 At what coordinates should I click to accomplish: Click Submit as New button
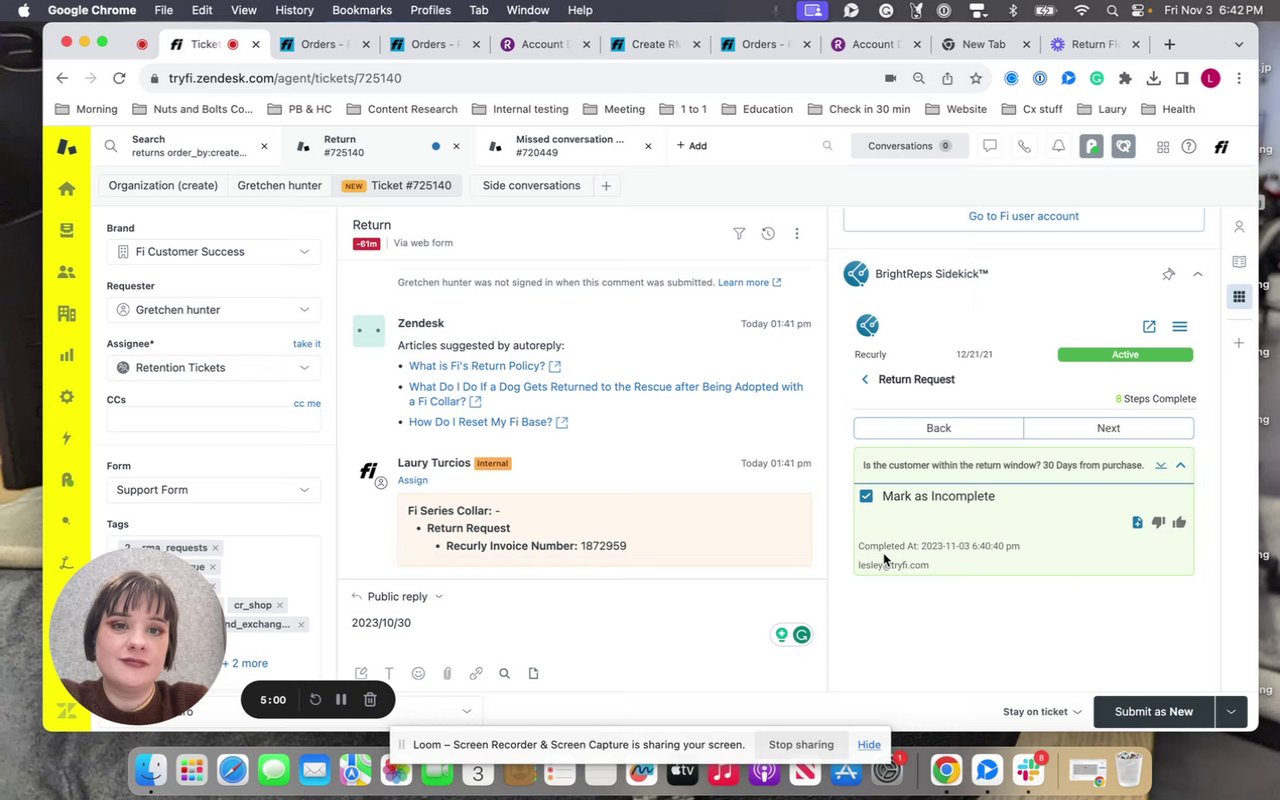(x=1153, y=712)
